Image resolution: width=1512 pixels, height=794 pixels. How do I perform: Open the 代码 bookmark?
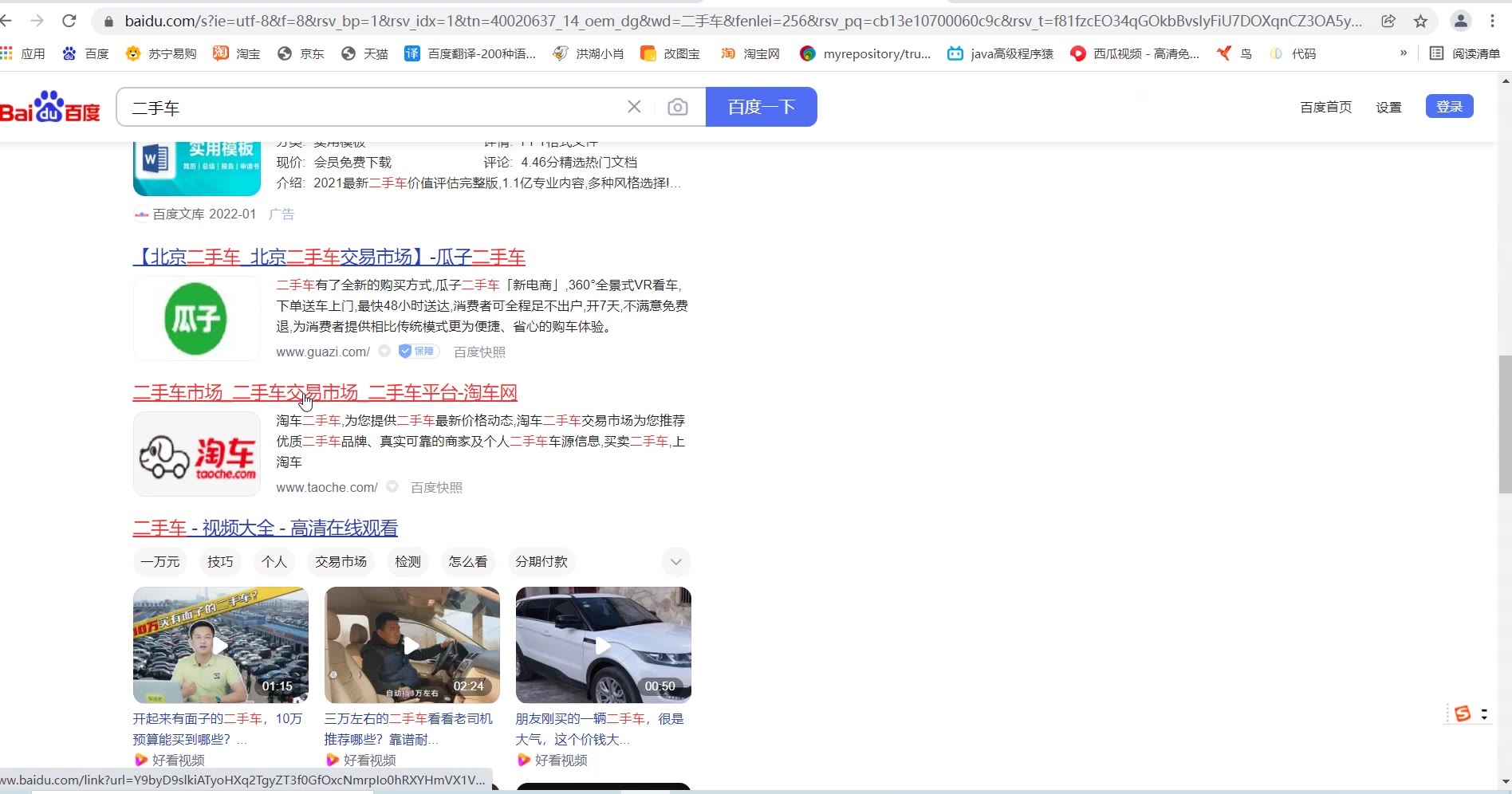coord(1292,53)
